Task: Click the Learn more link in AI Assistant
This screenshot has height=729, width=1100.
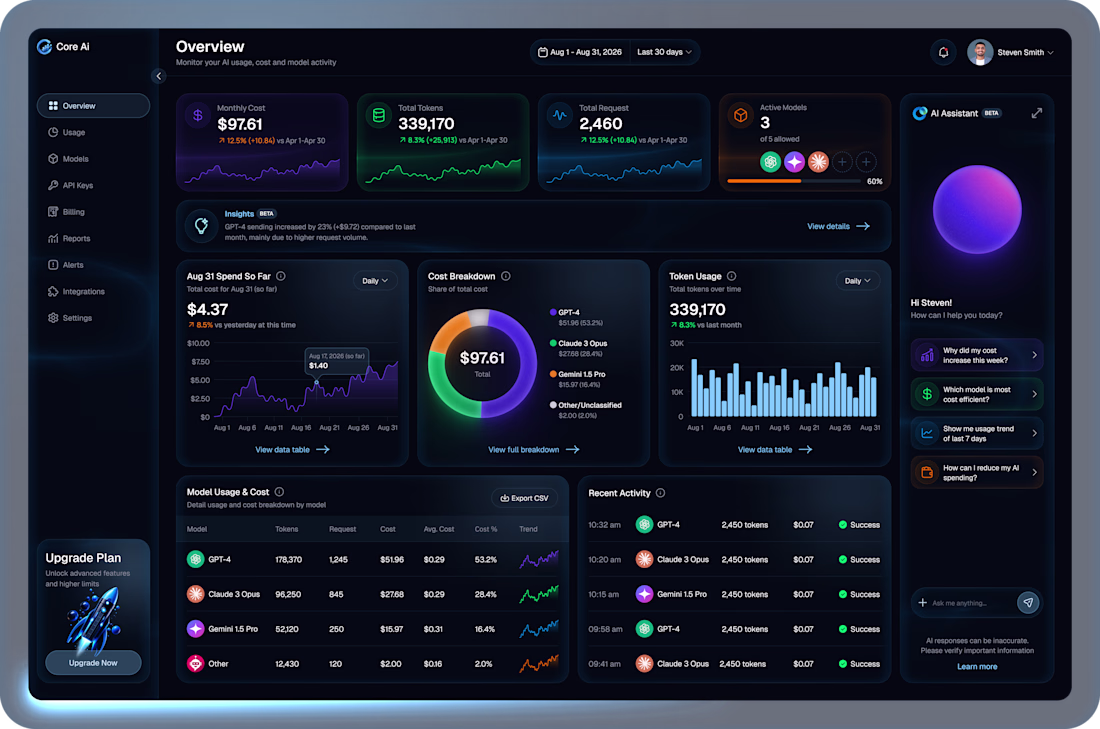Action: pyautogui.click(x=977, y=667)
